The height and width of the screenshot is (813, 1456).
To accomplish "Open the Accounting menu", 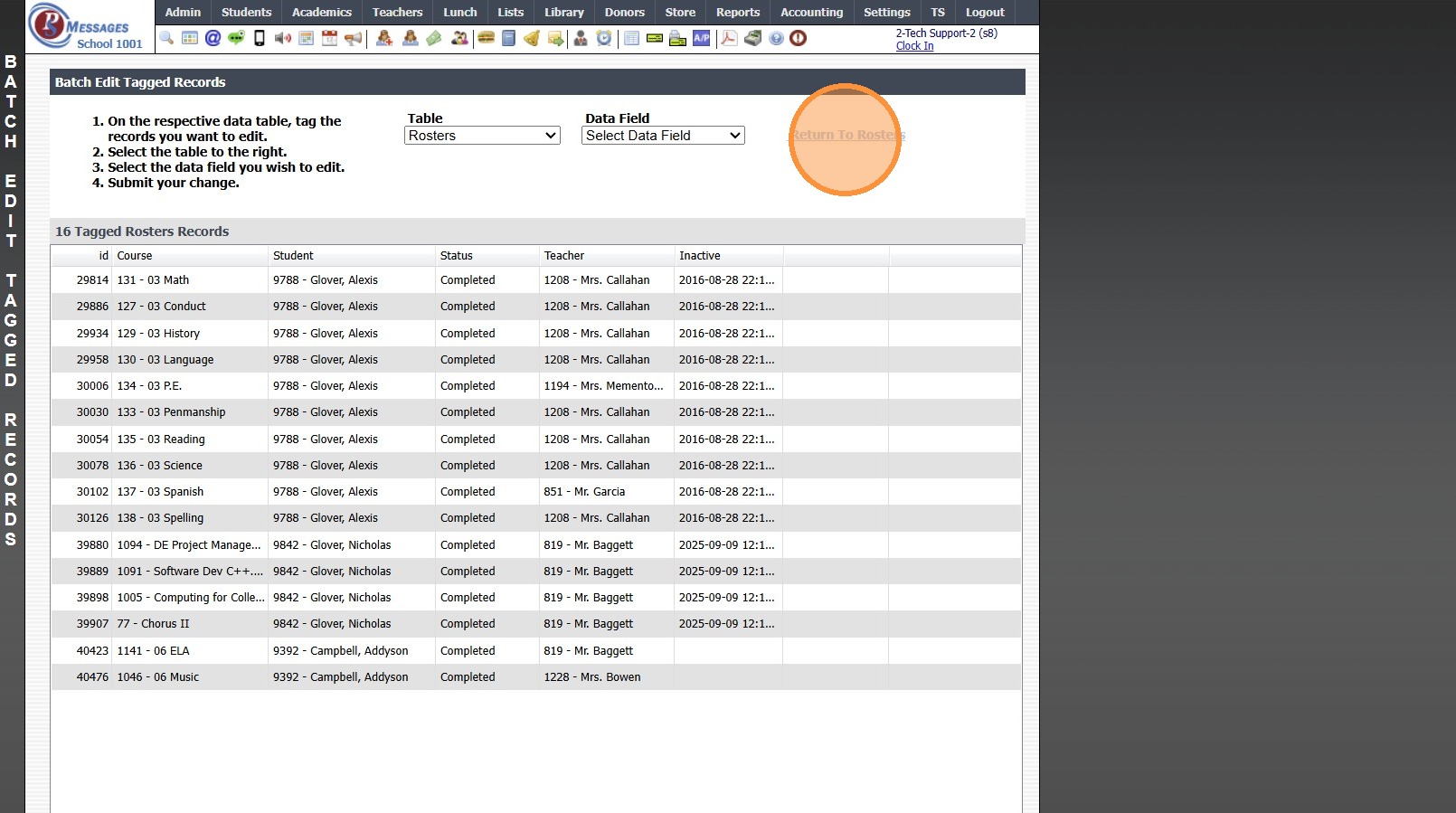I will (x=812, y=13).
